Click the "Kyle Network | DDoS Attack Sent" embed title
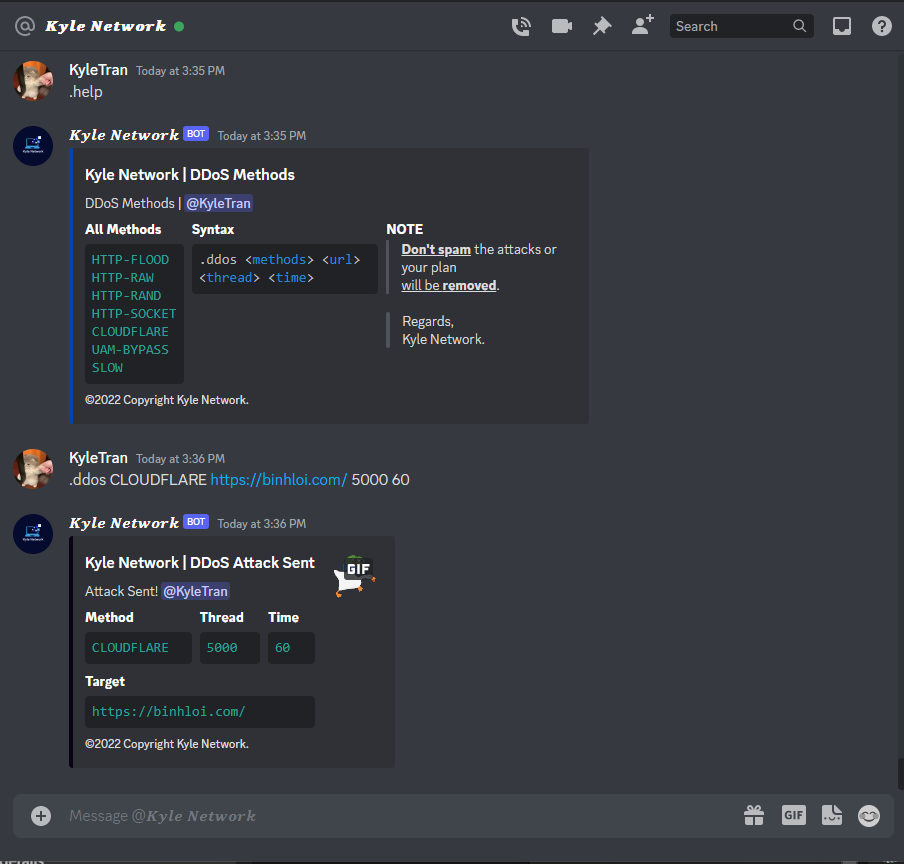Viewport: 904px width, 864px height. [x=199, y=563]
